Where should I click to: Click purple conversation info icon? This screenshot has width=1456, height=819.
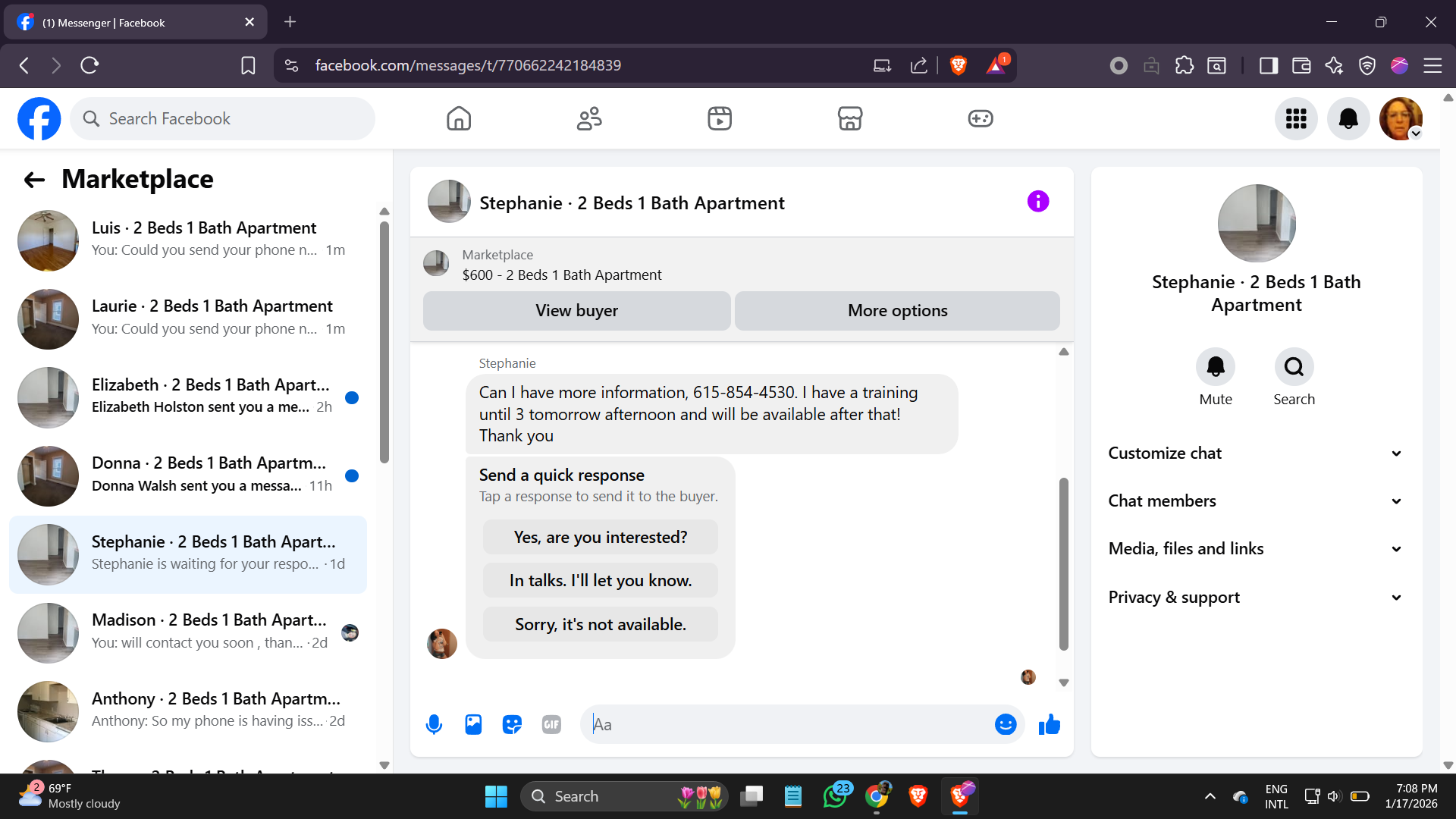click(1037, 202)
